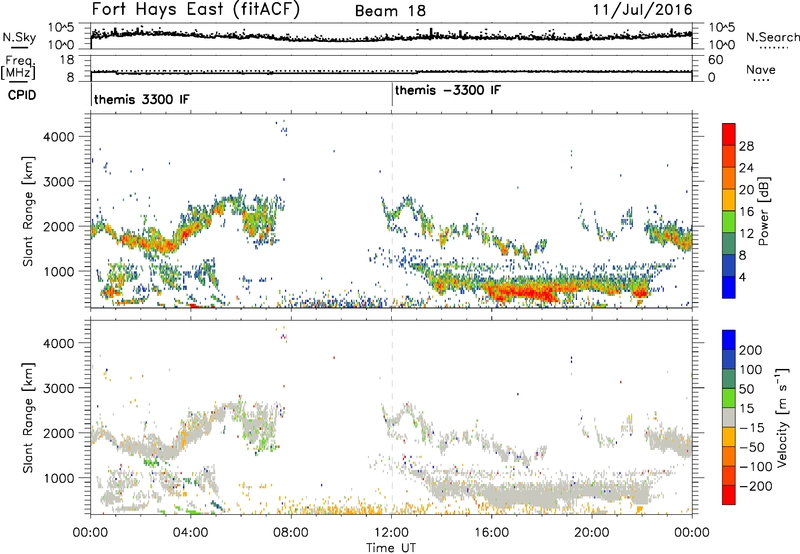Image resolution: width=800 pixels, height=554 pixels.
Task: Pick the red segment of the Power color bar
Action: (729, 134)
